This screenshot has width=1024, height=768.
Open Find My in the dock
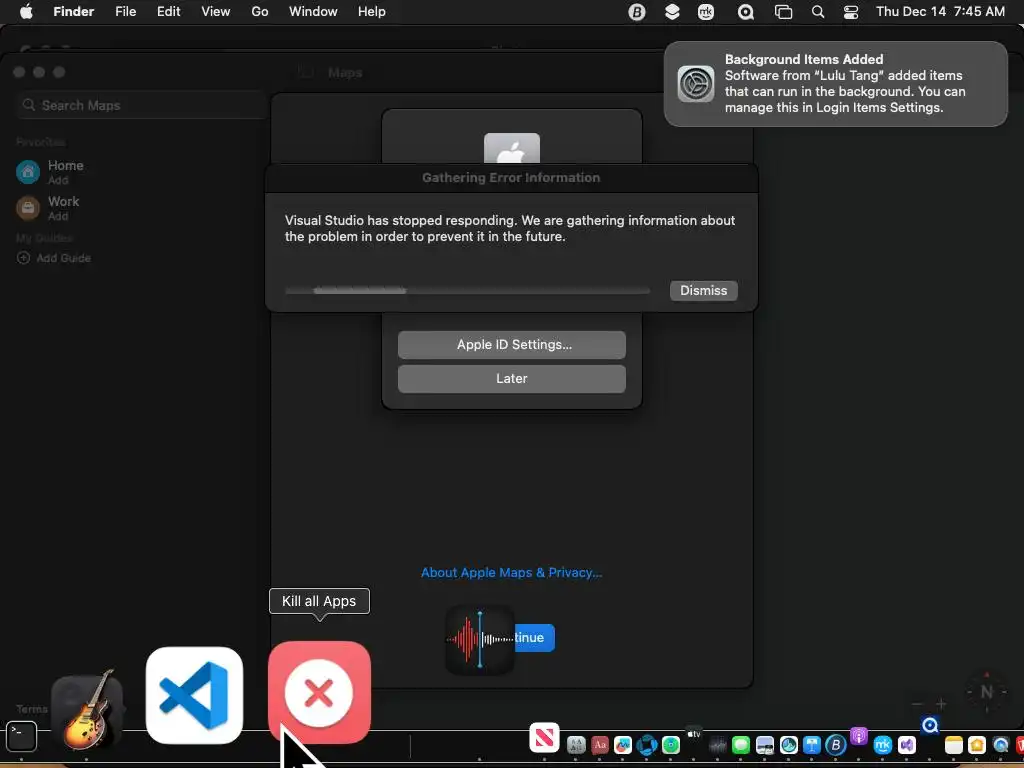(671, 745)
